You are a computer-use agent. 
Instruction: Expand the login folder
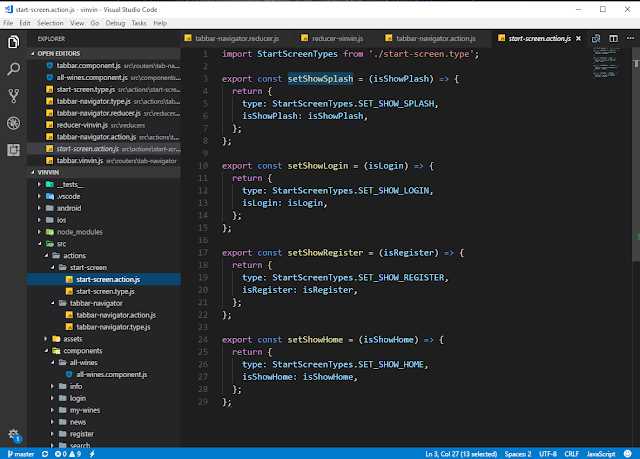[x=104, y=398]
